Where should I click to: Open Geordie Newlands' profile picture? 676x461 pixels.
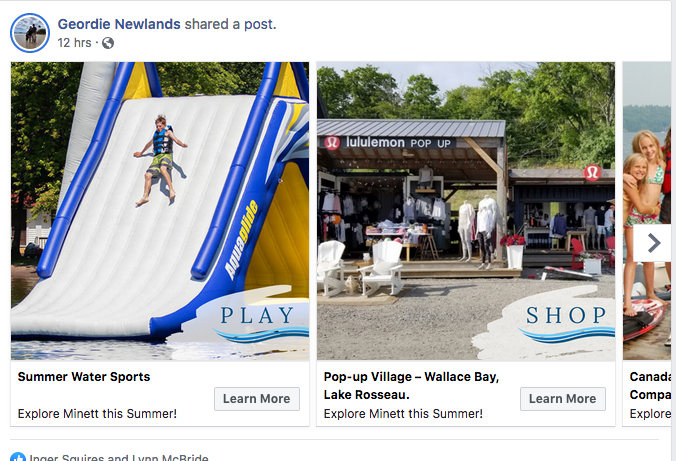pyautogui.click(x=30, y=33)
